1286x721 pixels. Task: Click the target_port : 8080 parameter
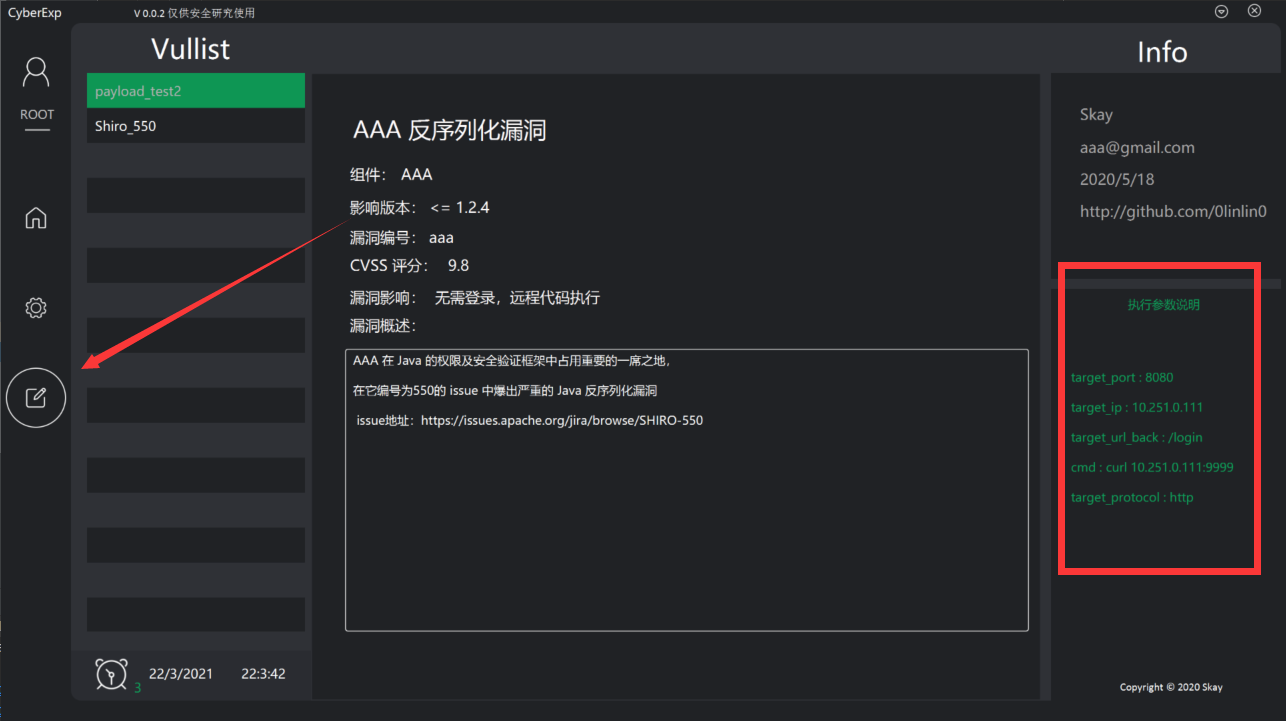[x=1122, y=378]
